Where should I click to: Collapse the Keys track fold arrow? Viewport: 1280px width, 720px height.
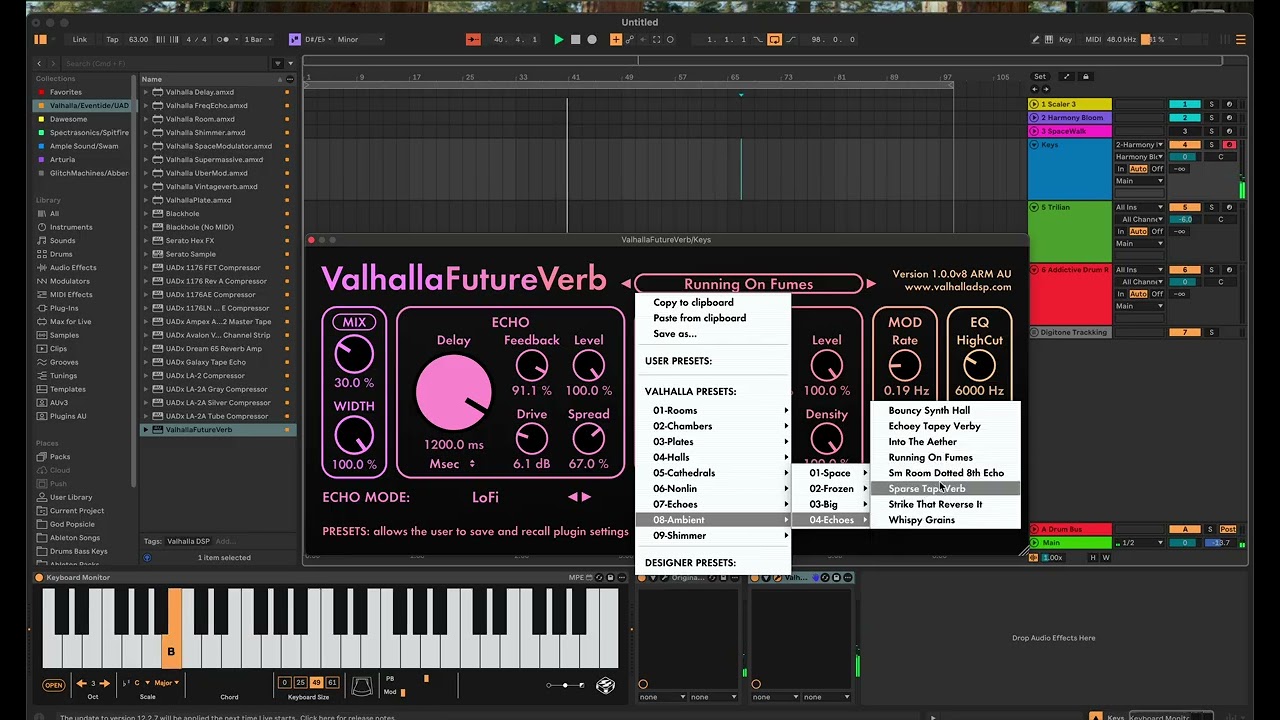point(1034,145)
